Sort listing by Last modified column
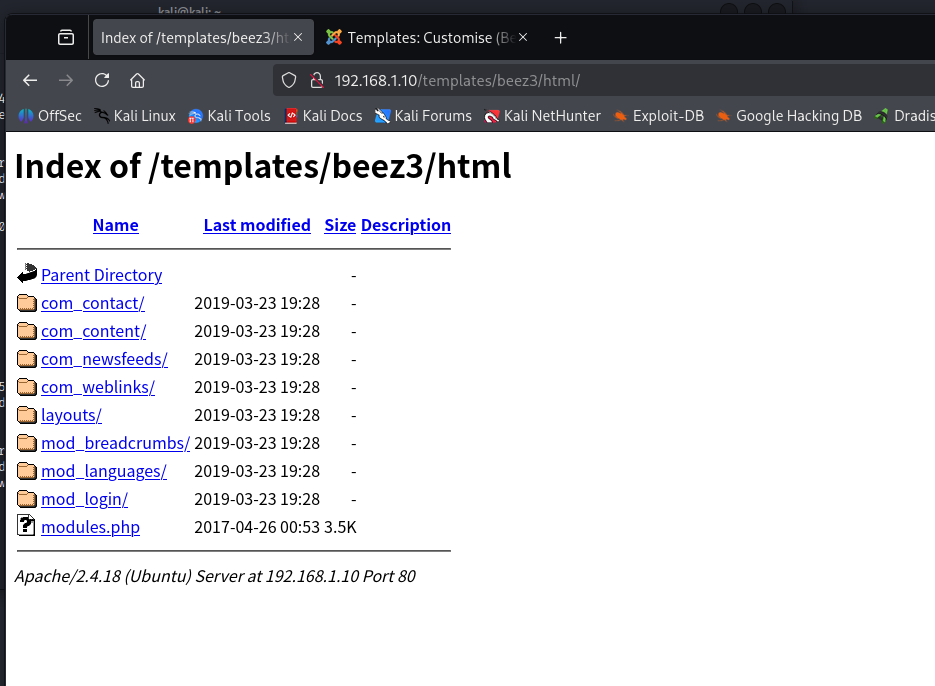 point(257,225)
